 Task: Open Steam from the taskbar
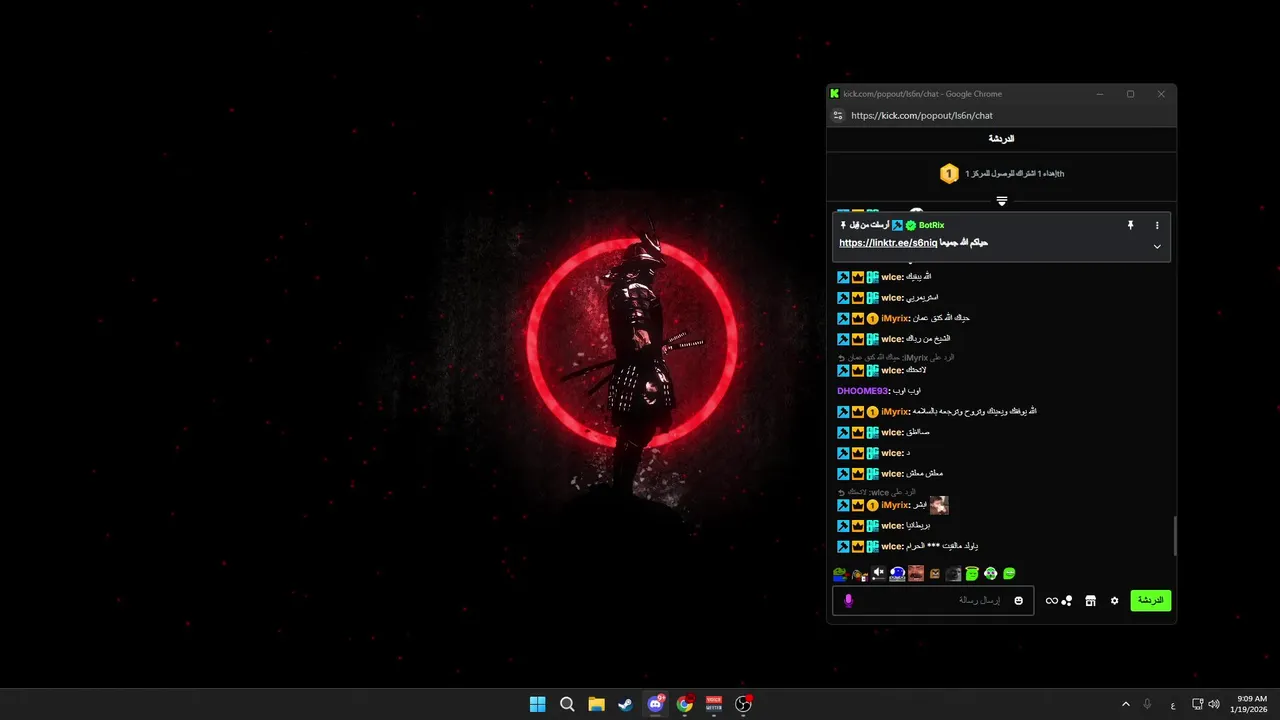point(625,704)
